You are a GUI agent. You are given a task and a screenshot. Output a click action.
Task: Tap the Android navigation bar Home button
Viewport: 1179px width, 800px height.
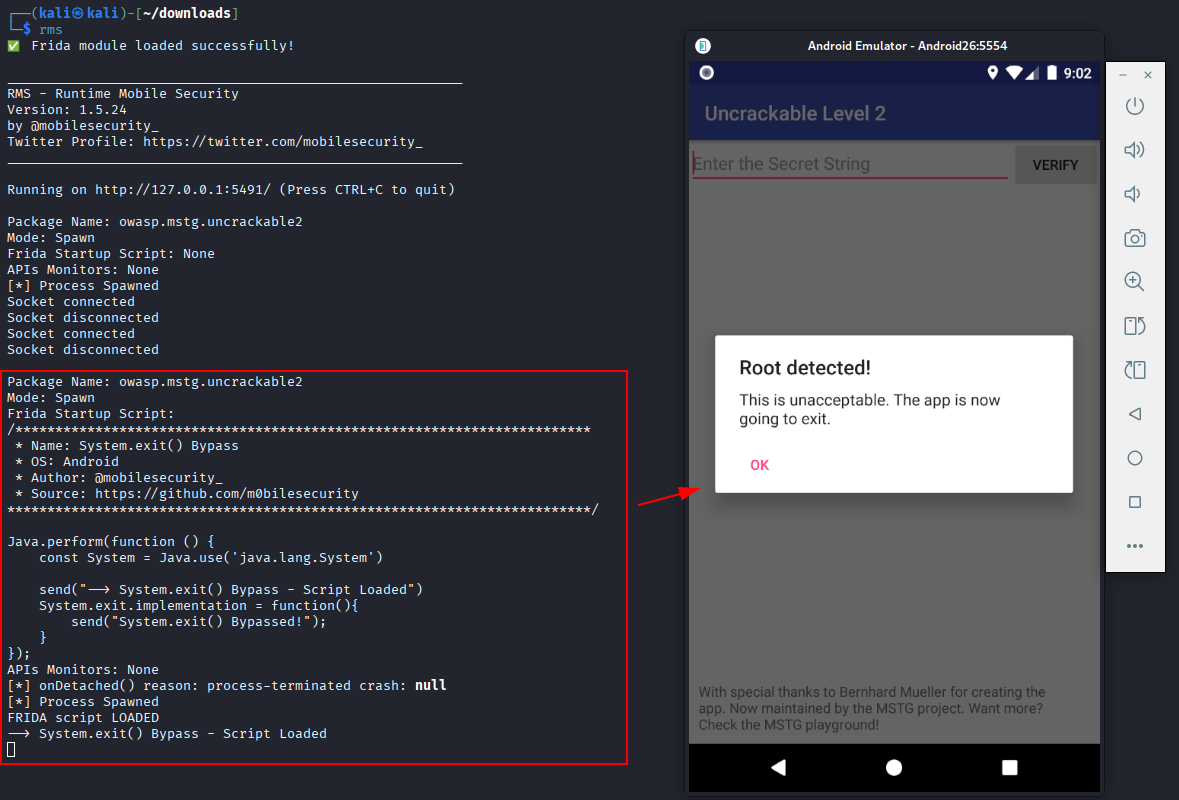[x=894, y=767]
